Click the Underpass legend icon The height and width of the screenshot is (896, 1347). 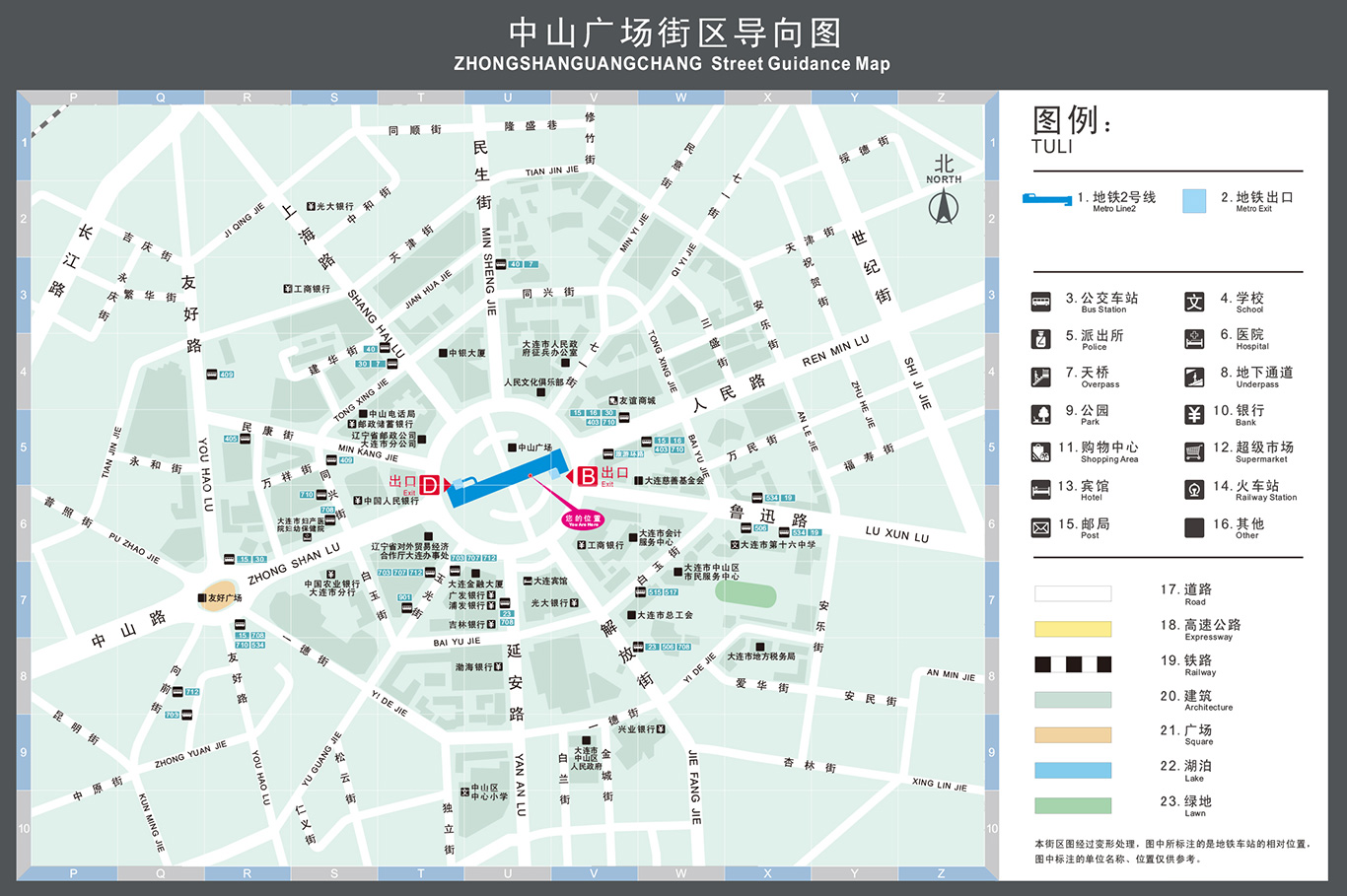click(1193, 377)
